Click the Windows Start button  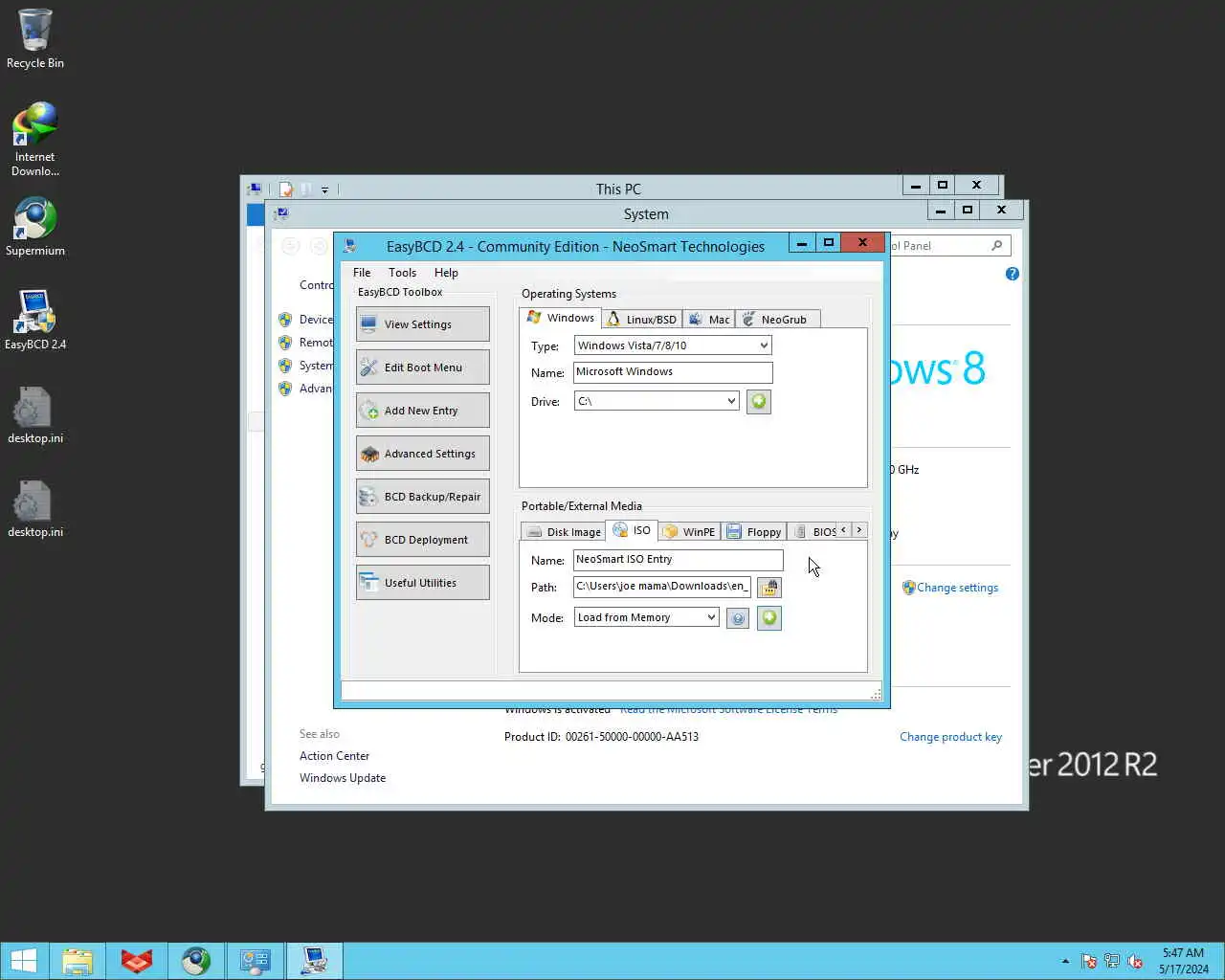(23, 961)
